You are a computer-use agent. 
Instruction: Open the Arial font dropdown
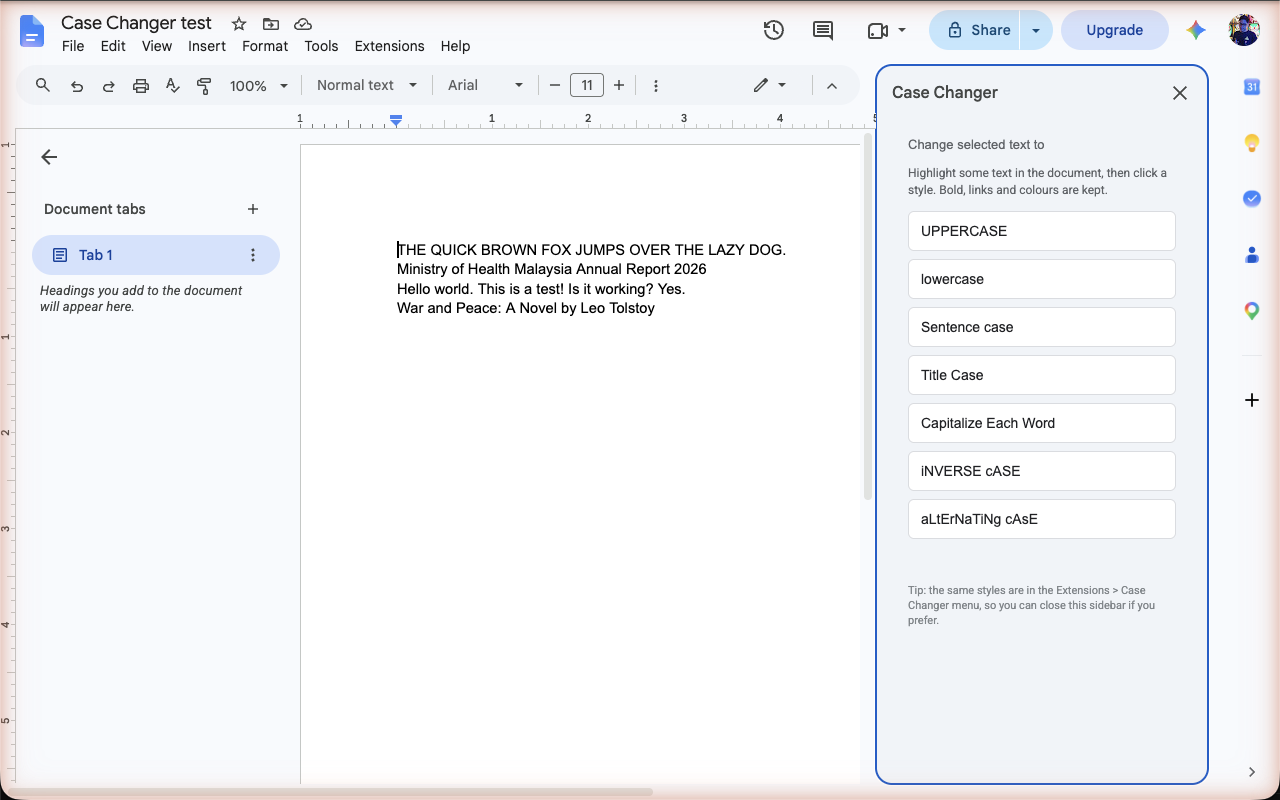[486, 85]
